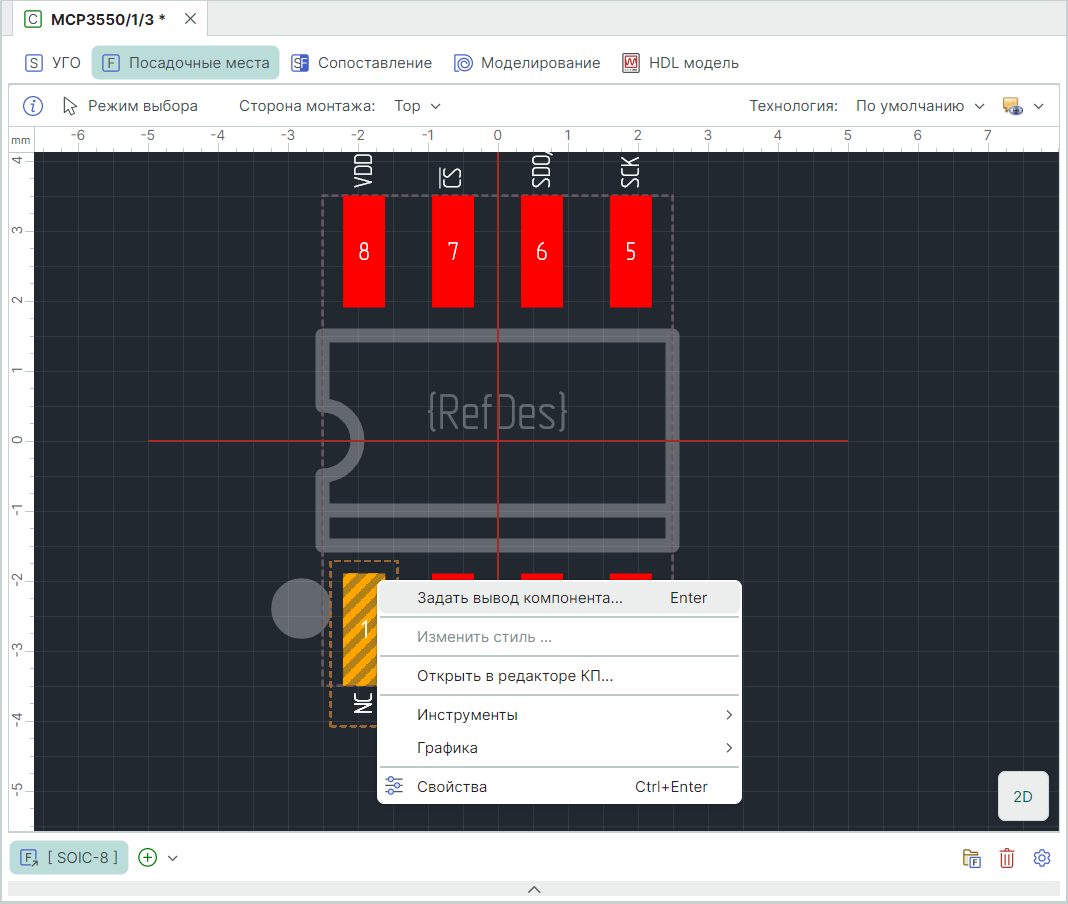Switch to the HDL модель tab
Image resolution: width=1068 pixels, height=904 pixels.
[680, 63]
